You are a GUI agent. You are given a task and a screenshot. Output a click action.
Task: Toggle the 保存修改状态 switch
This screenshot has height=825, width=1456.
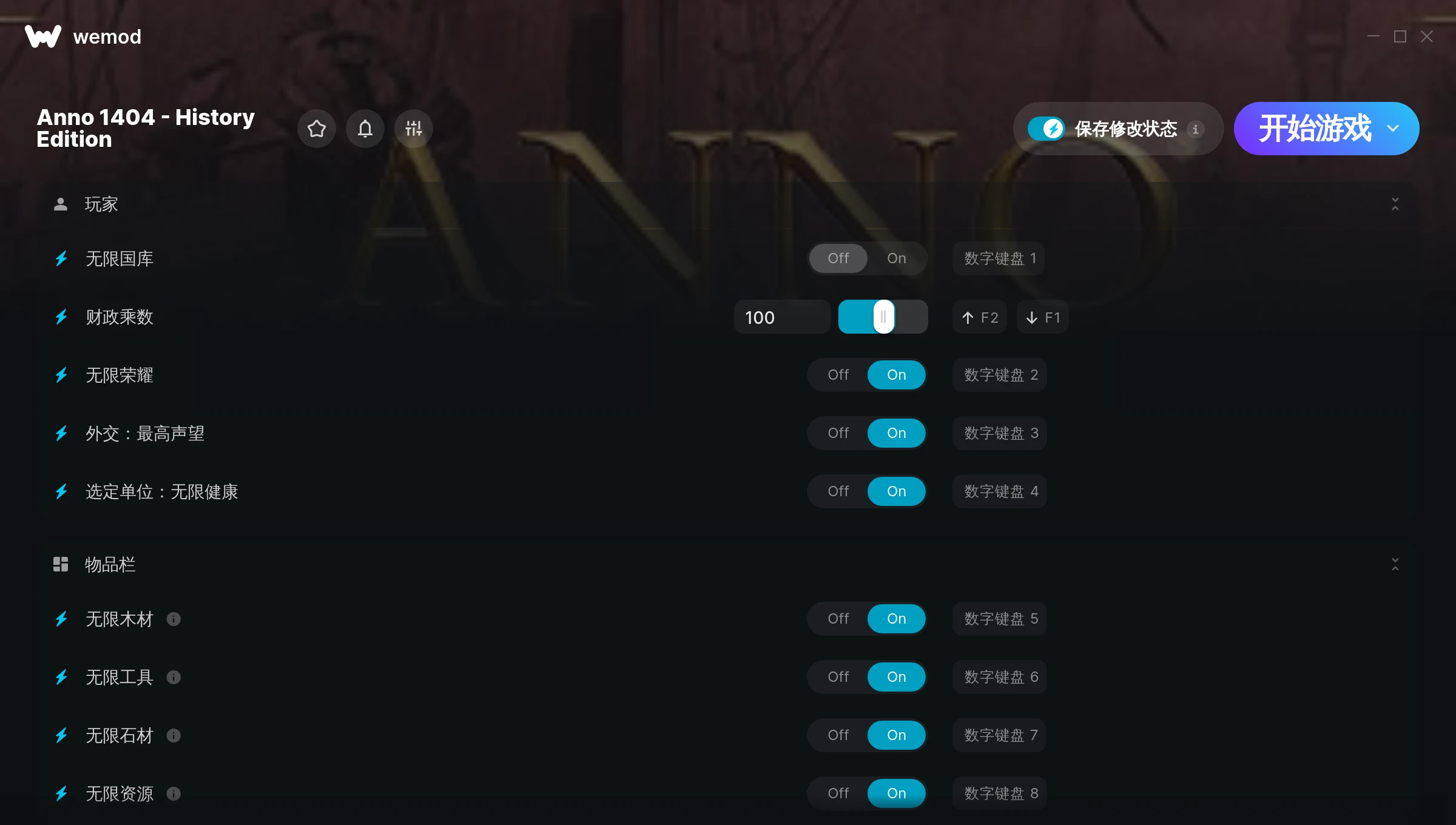point(1046,129)
